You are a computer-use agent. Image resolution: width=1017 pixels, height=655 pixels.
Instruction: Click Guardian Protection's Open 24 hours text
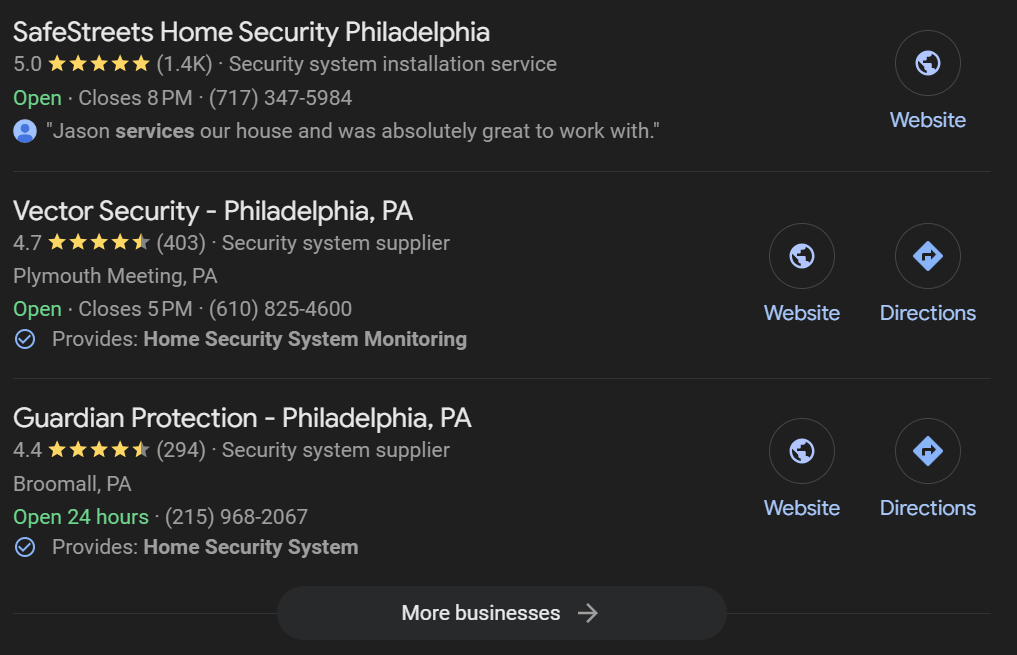[x=80, y=516]
